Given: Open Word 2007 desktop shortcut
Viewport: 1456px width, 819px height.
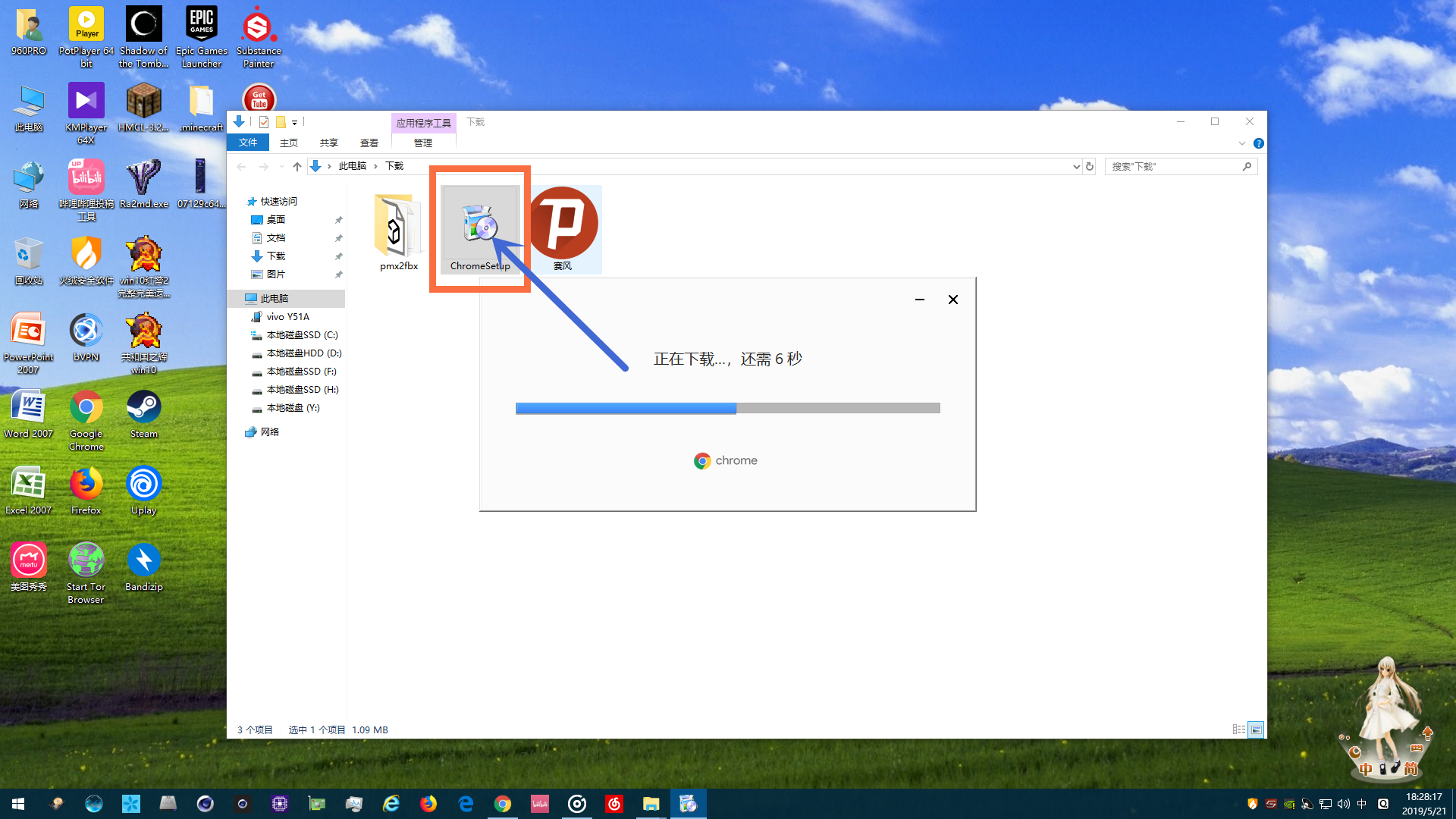Looking at the screenshot, I should (x=28, y=413).
